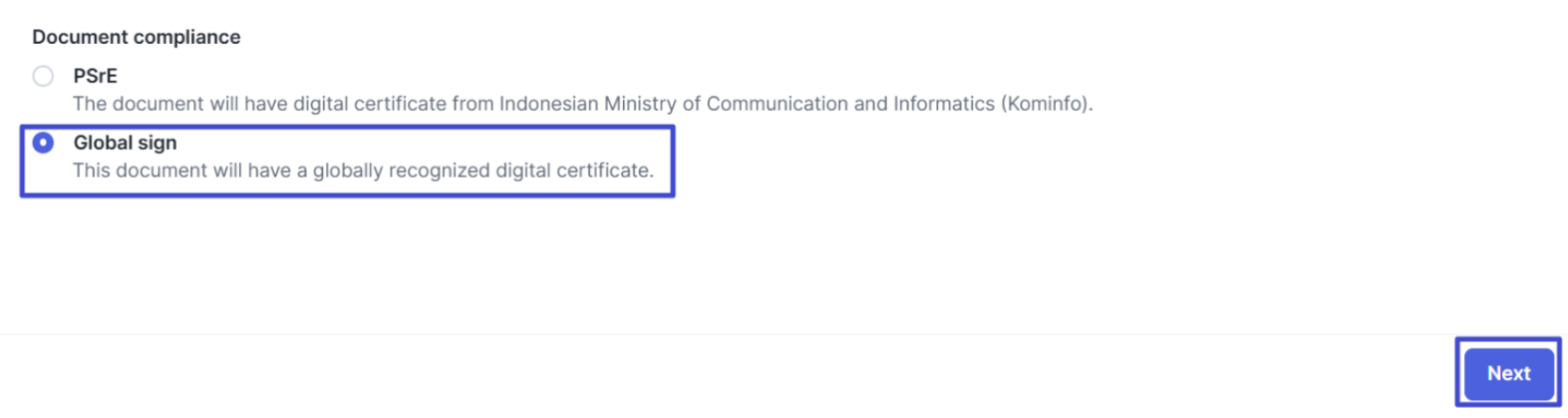
Task: Click the PSrE option label
Action: point(95,76)
